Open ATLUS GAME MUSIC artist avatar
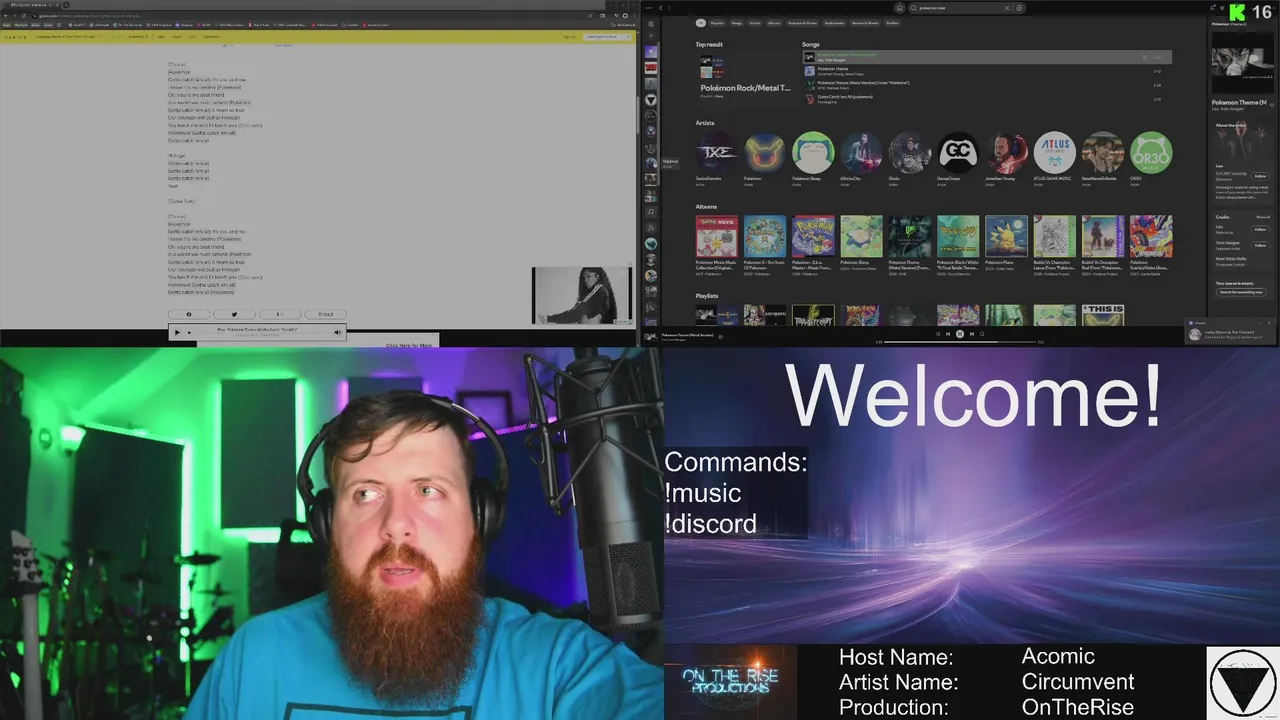 pyautogui.click(x=1055, y=153)
